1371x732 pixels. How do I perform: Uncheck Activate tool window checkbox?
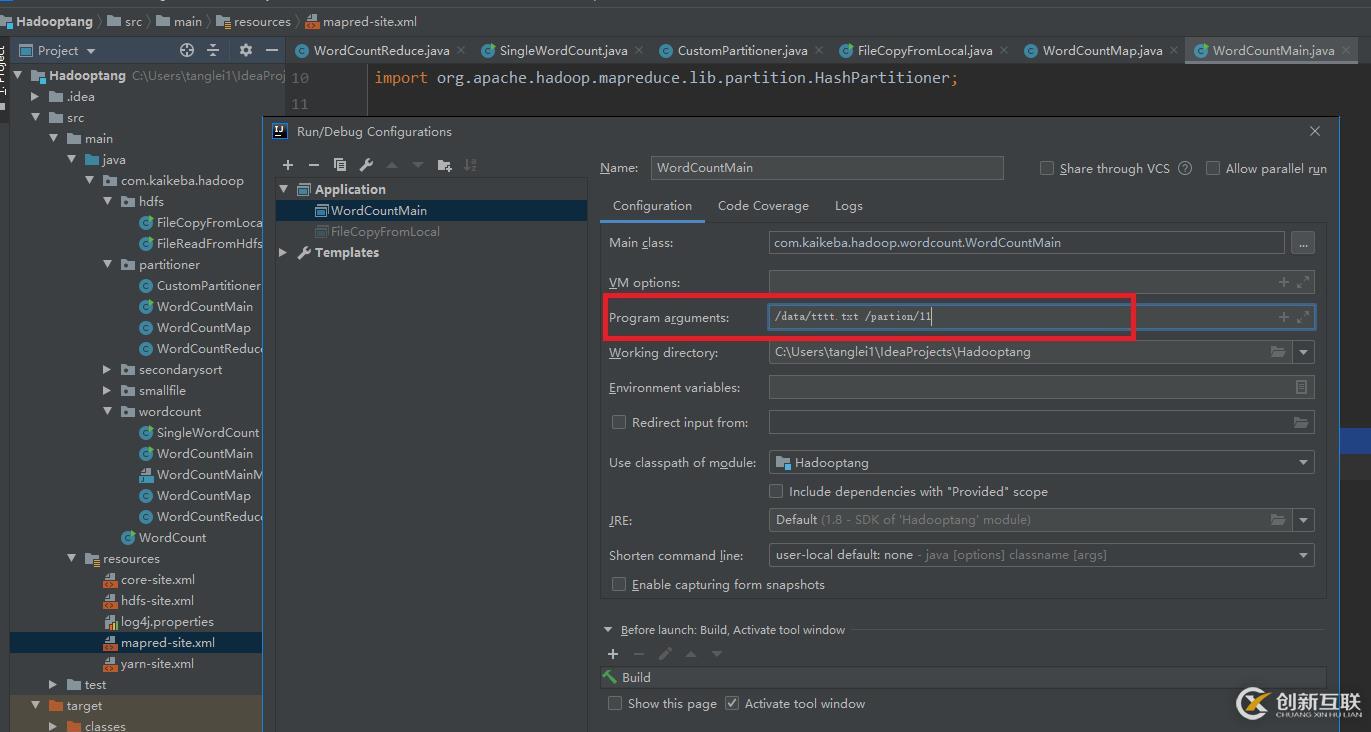point(732,703)
